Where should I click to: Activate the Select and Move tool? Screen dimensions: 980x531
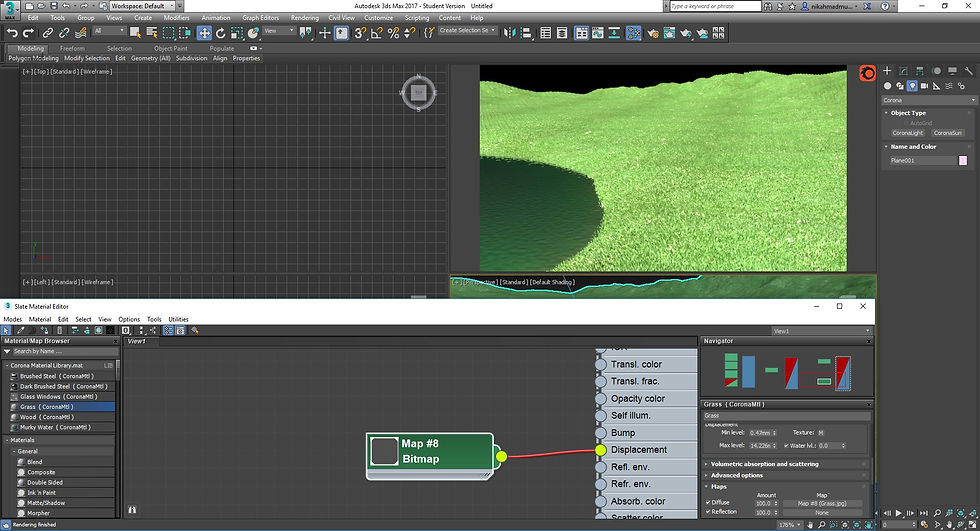tap(204, 33)
